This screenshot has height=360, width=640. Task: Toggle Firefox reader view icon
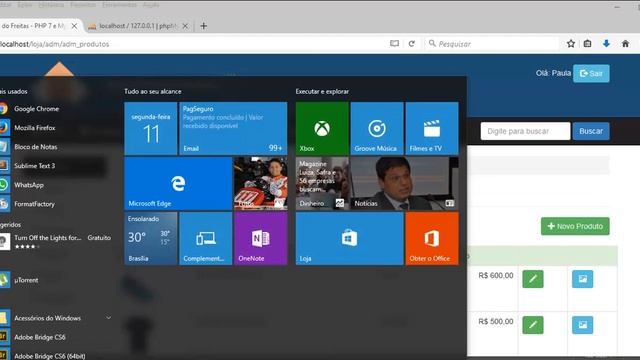(x=394, y=44)
